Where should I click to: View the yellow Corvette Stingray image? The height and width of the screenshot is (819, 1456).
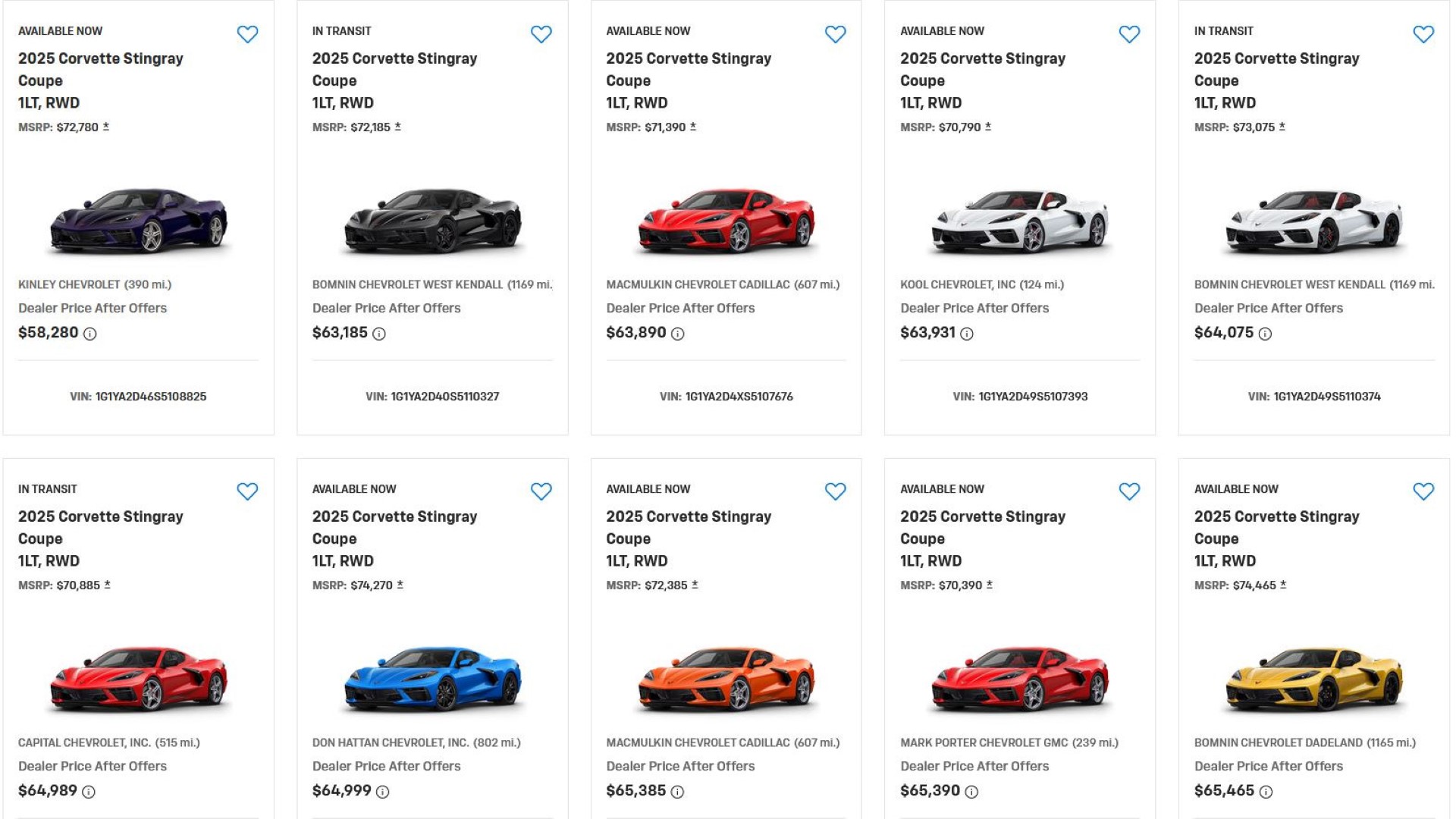tap(1314, 679)
